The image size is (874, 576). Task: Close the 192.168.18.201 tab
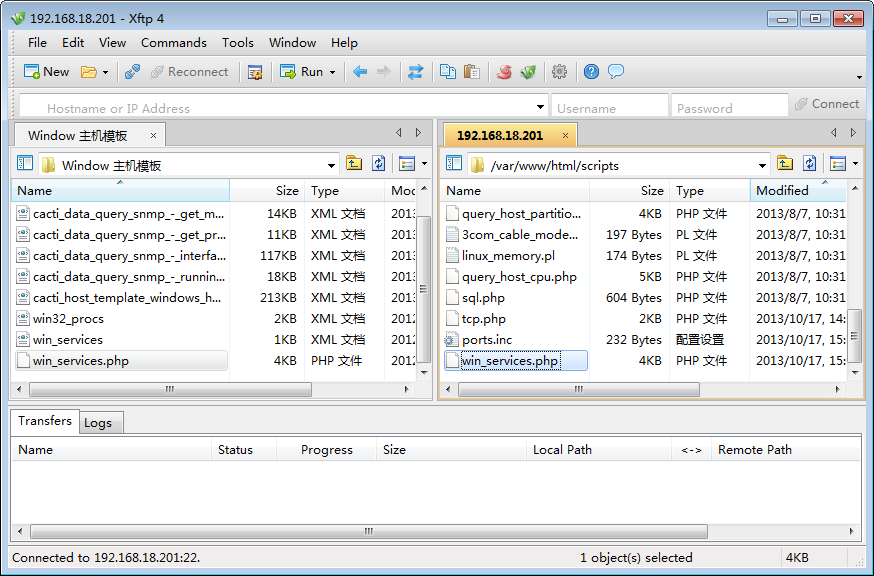coord(565,135)
